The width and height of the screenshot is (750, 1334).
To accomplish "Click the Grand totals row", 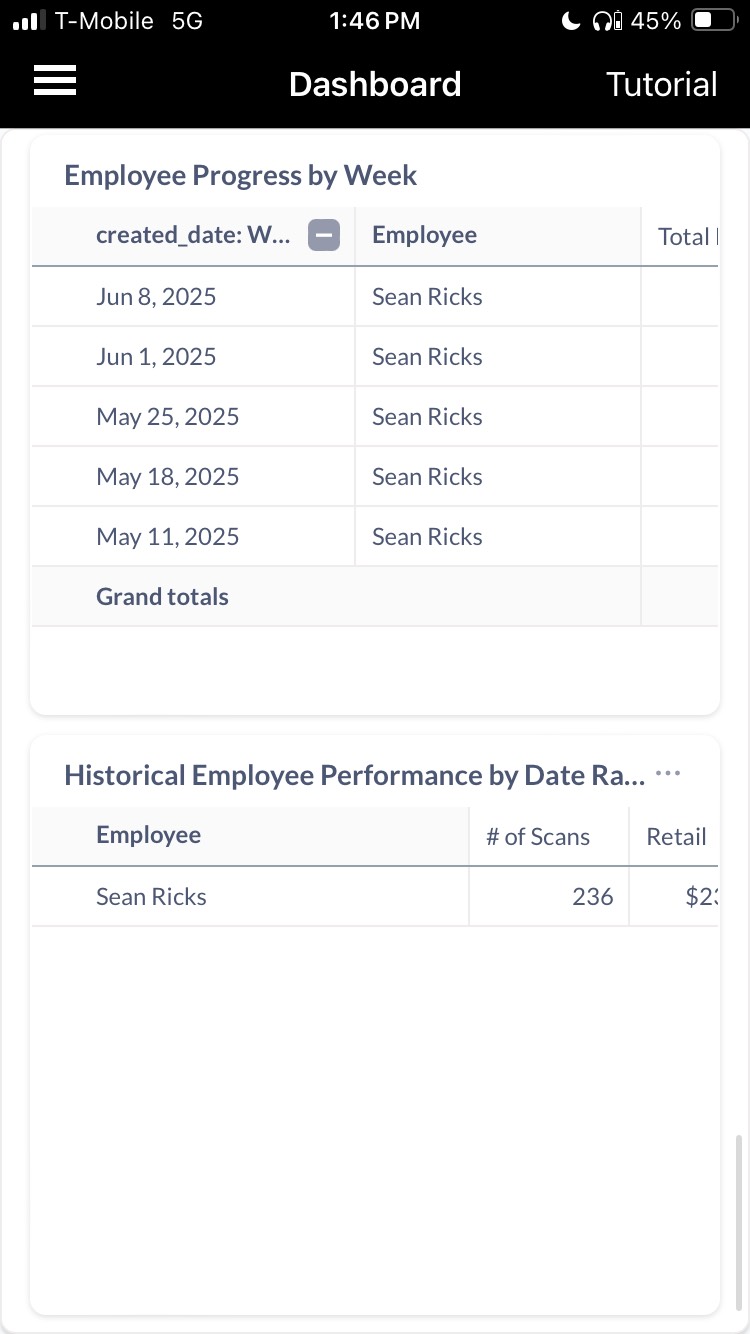I will [x=162, y=597].
